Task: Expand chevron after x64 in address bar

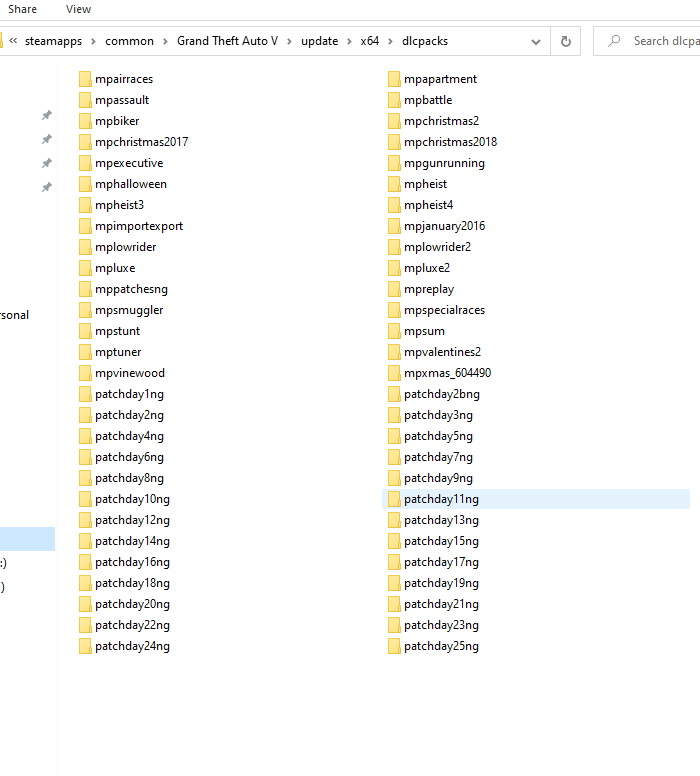Action: point(390,42)
